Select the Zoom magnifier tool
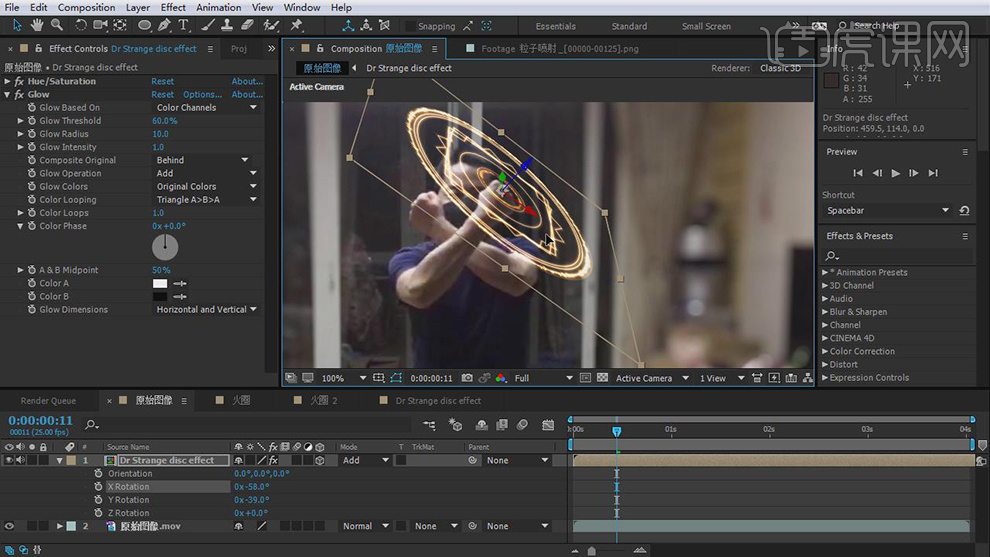Screen dimensions: 990x557 (x=56, y=25)
